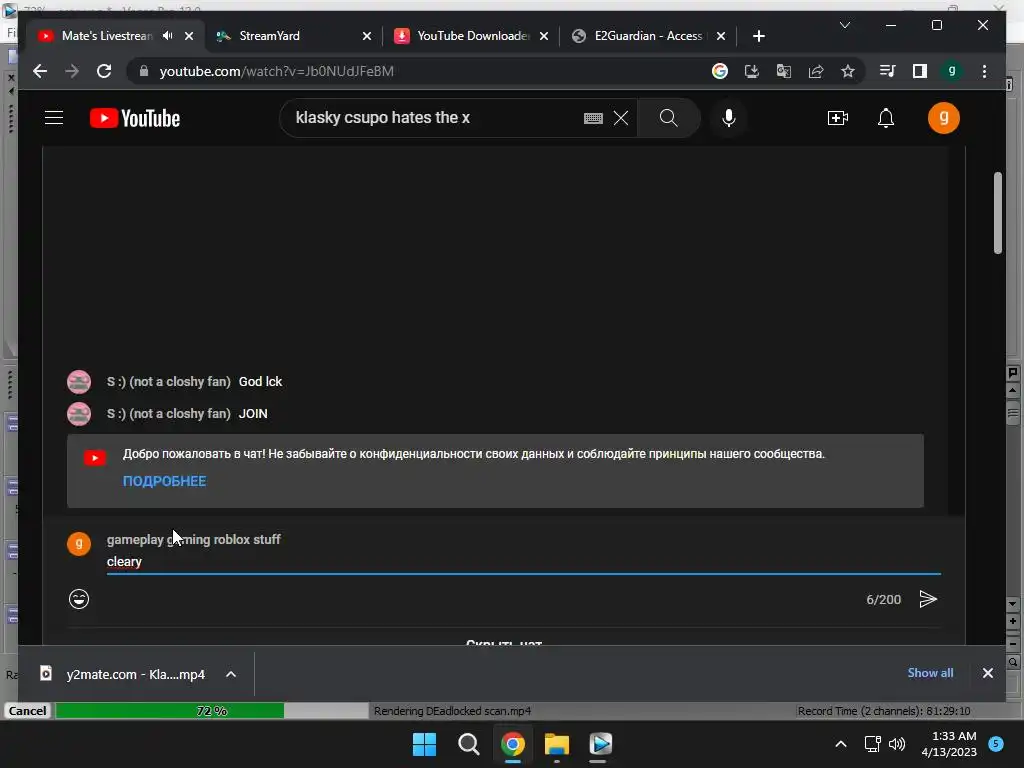1024x768 pixels.
Task: Open the Vegas Pro taskbar icon
Action: point(600,744)
